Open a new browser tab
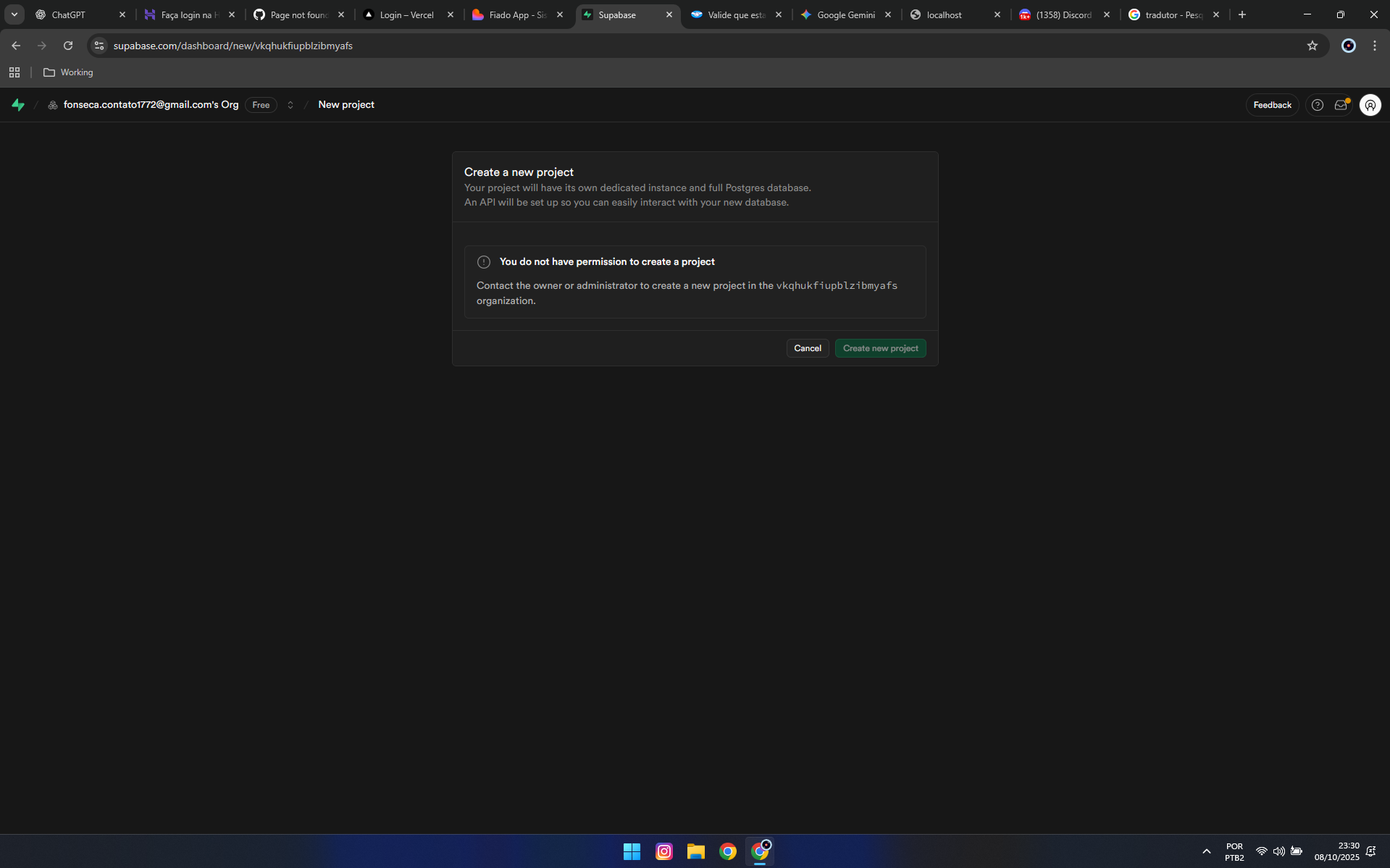 (1242, 14)
